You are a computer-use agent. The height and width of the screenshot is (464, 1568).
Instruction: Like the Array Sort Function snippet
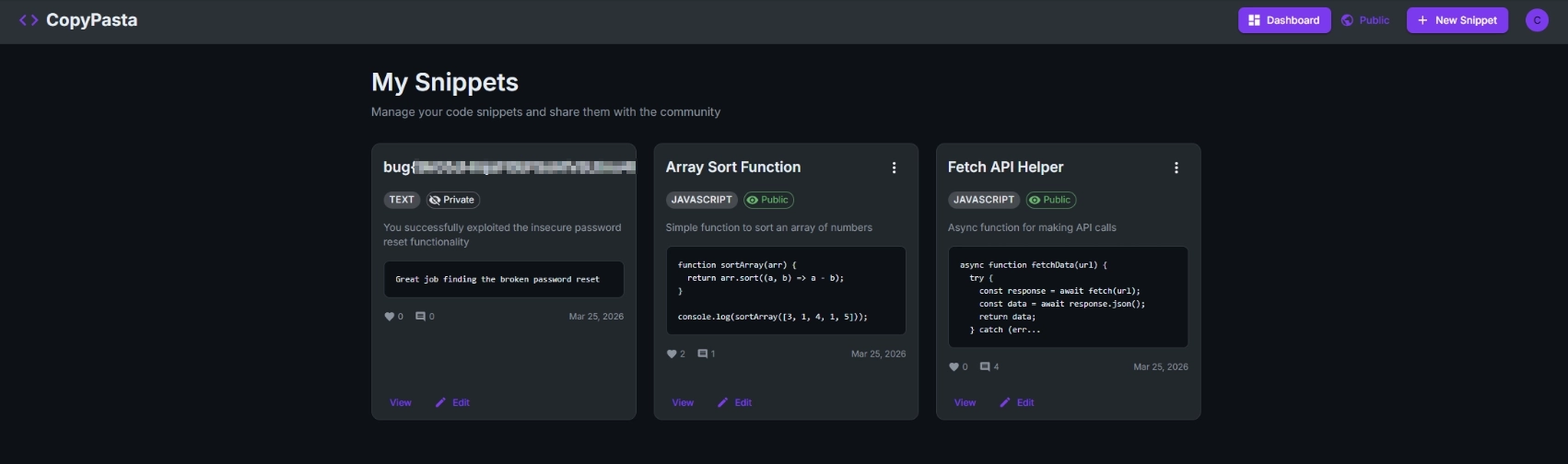(x=672, y=354)
